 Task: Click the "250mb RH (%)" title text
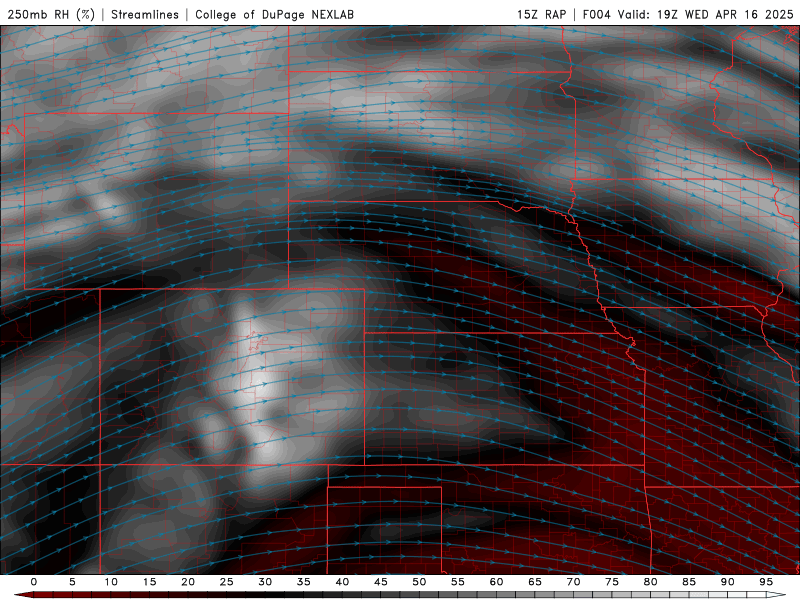(x=51, y=14)
